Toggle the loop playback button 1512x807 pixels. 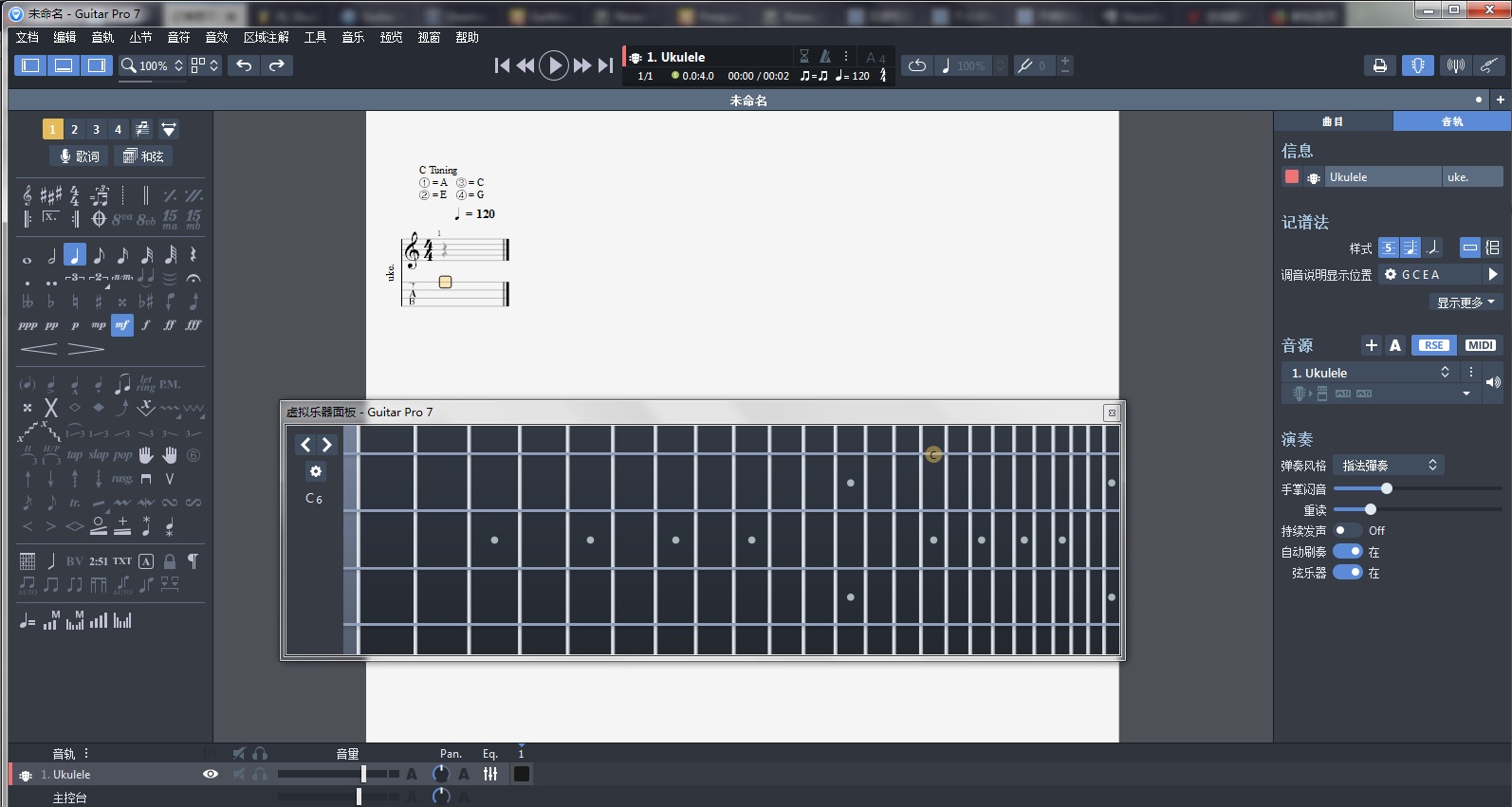pyautogui.click(x=917, y=65)
